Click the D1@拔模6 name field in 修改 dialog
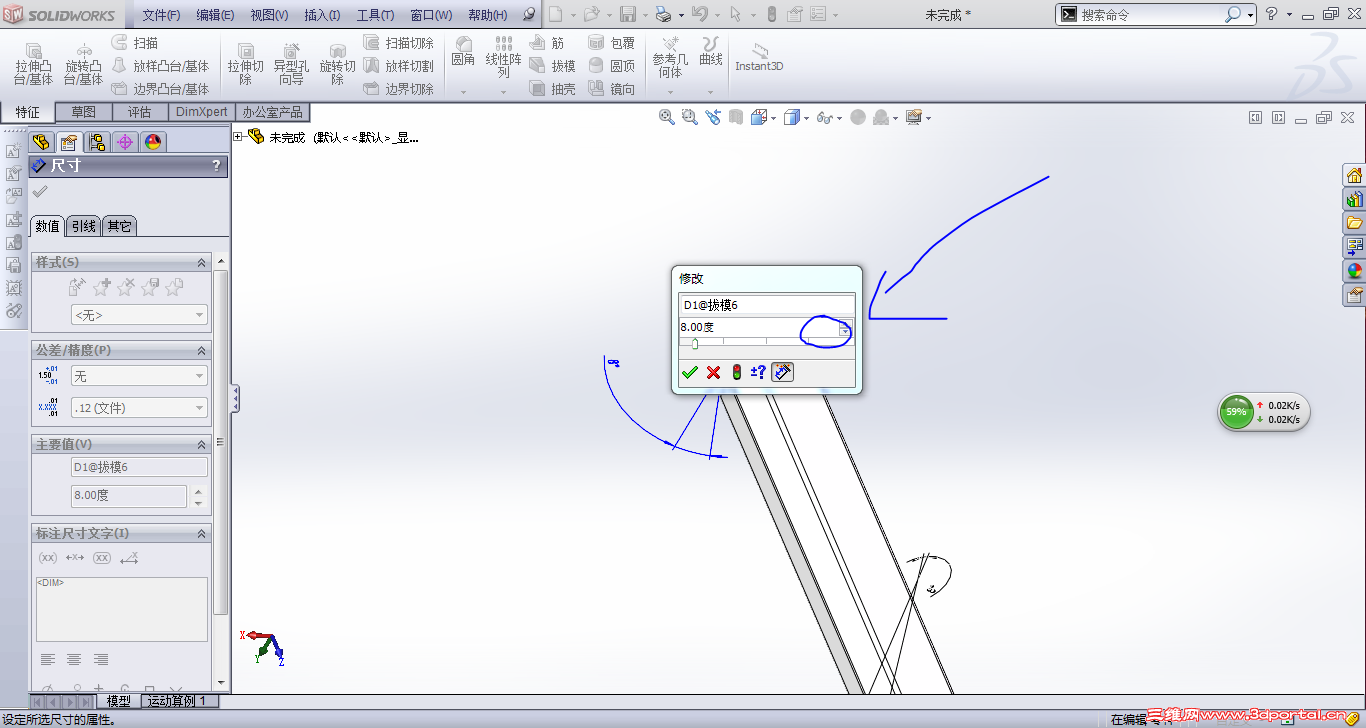This screenshot has width=1366, height=728. click(766, 305)
